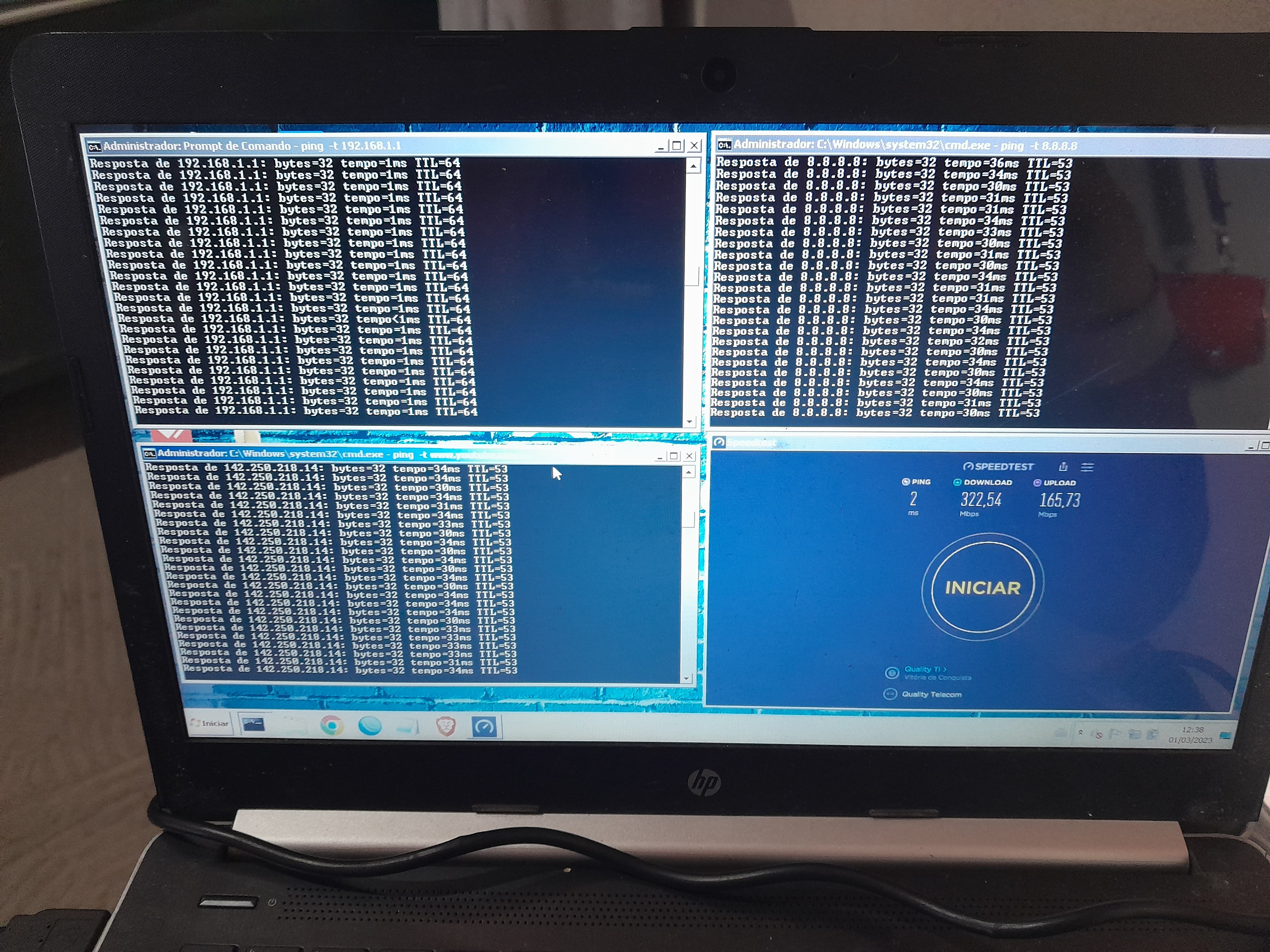Screen dimensions: 1270x952
Task: Open the Speedtest settings sliders icon
Action: pyautogui.click(x=1087, y=467)
